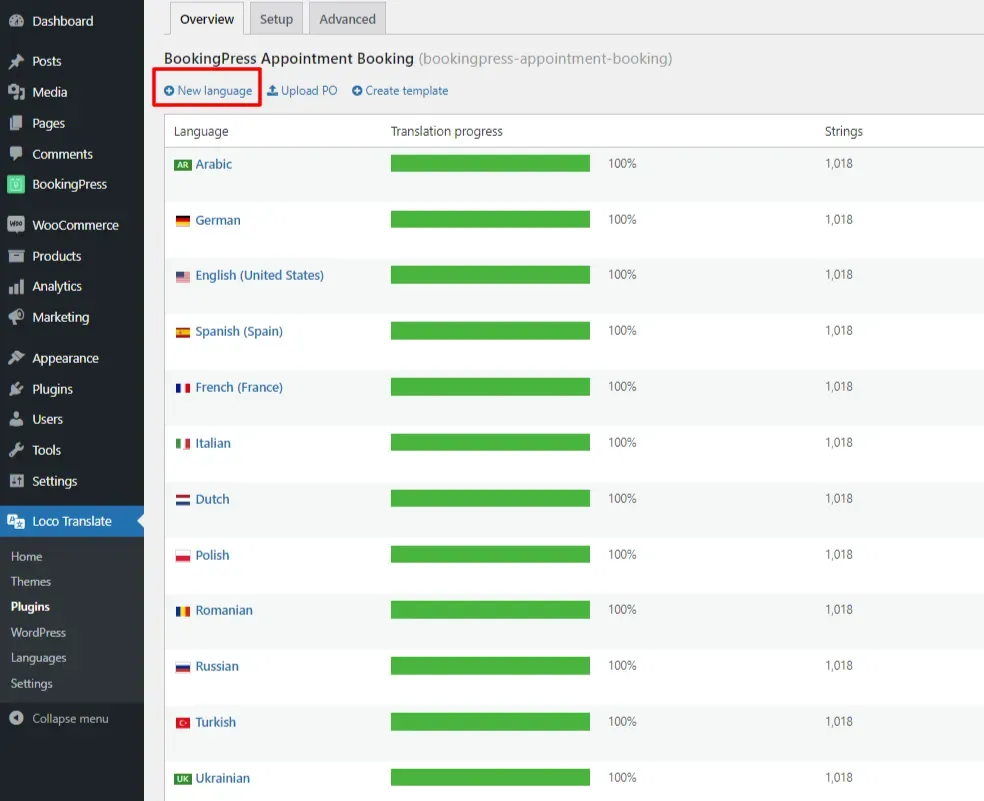
Task: Click the Products box icon
Action: [x=16, y=256]
